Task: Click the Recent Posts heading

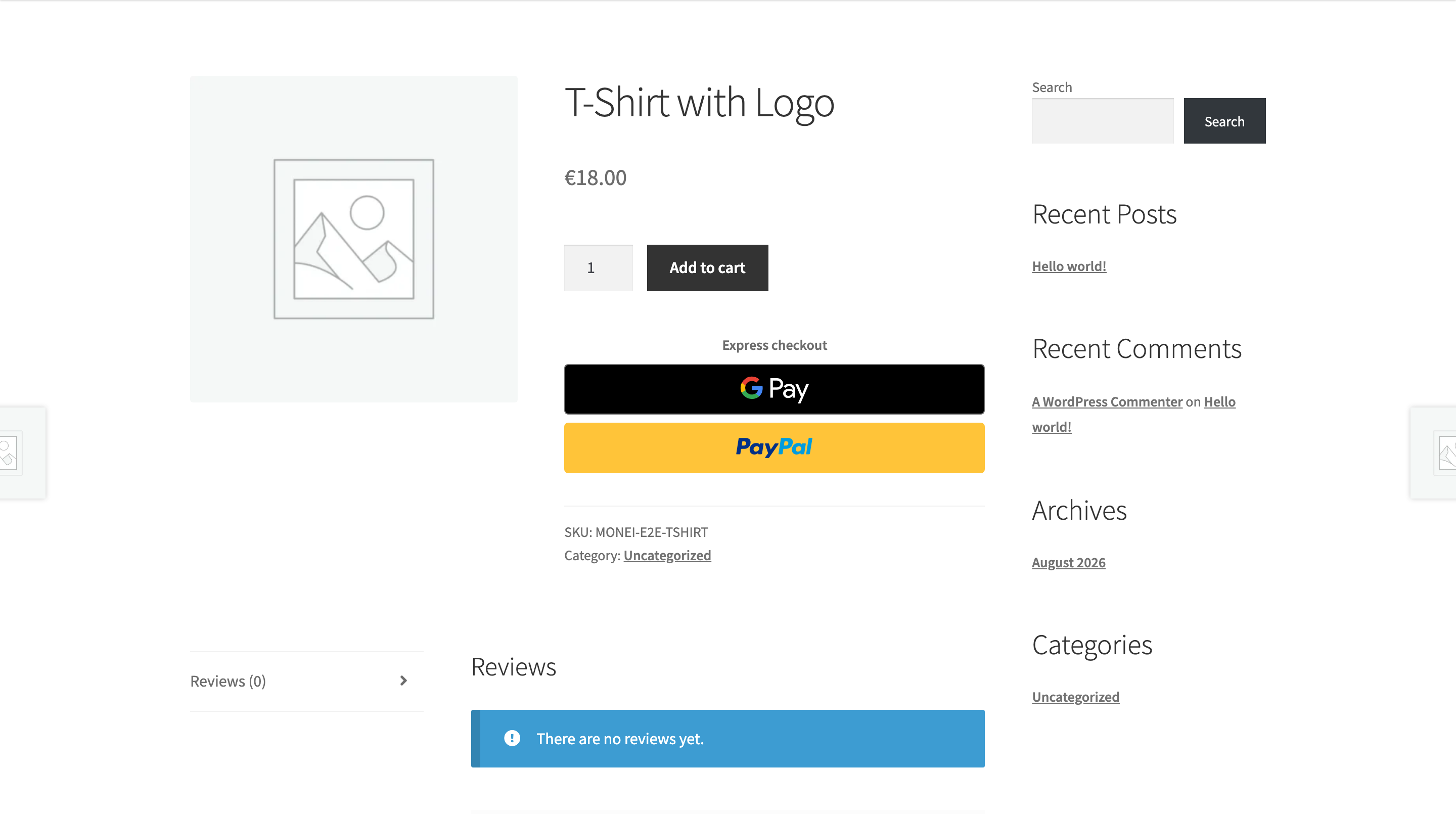Action: coord(1104,214)
